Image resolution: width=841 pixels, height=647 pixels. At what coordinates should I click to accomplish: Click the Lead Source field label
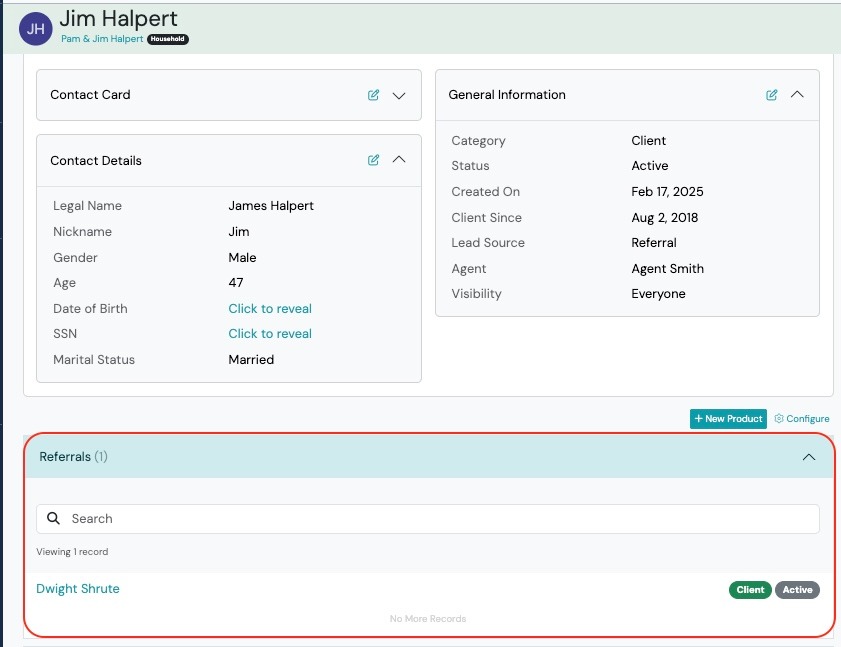point(488,242)
